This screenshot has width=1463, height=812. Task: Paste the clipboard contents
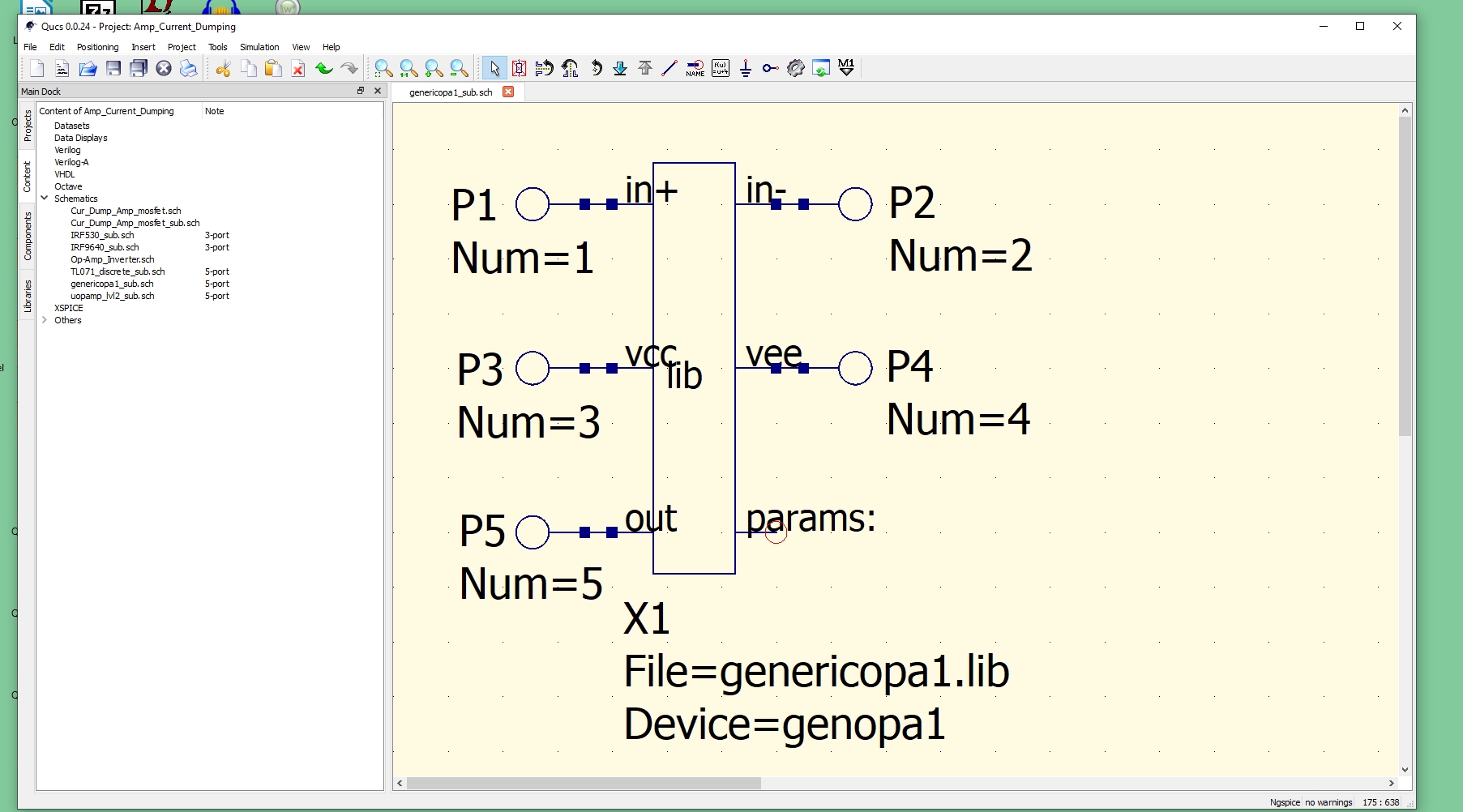click(x=273, y=68)
